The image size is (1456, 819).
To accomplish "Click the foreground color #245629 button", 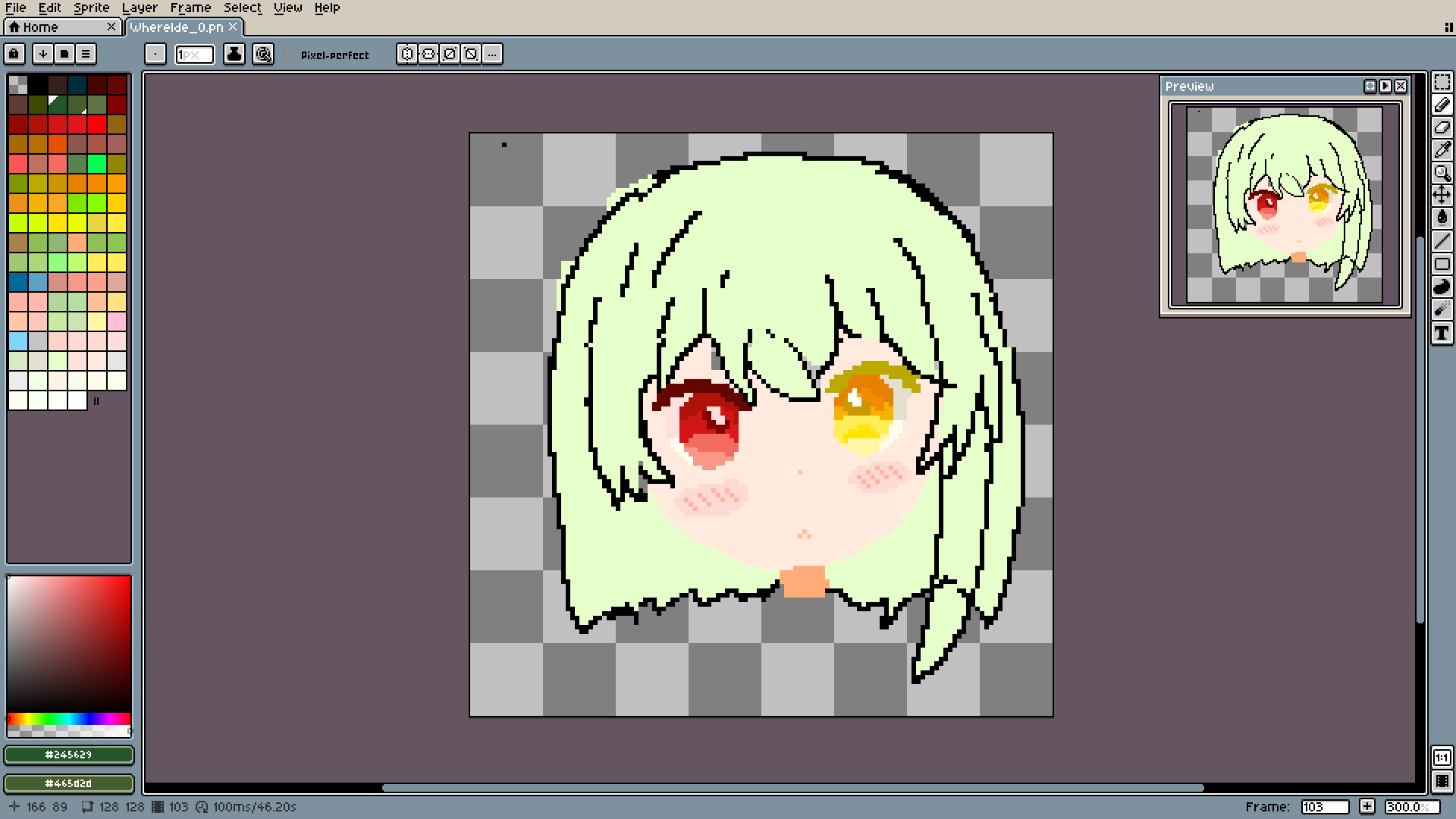I will click(68, 755).
